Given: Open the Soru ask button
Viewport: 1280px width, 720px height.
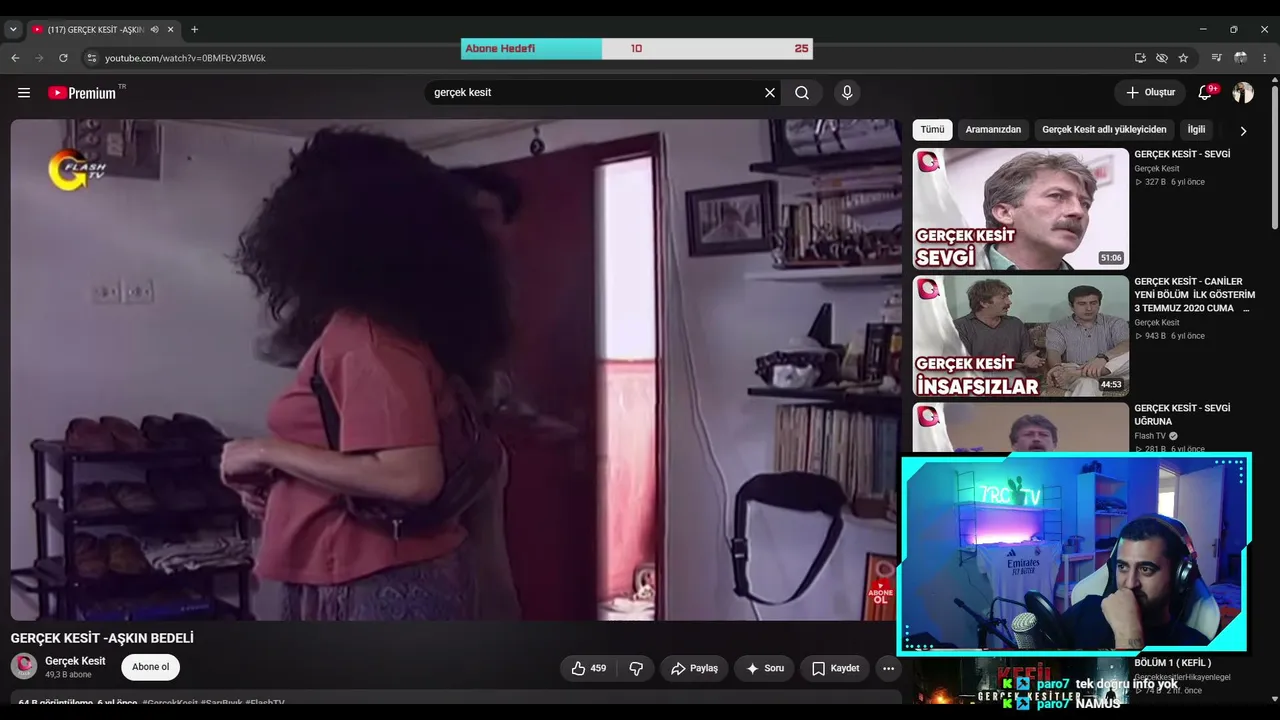Looking at the screenshot, I should coord(764,668).
